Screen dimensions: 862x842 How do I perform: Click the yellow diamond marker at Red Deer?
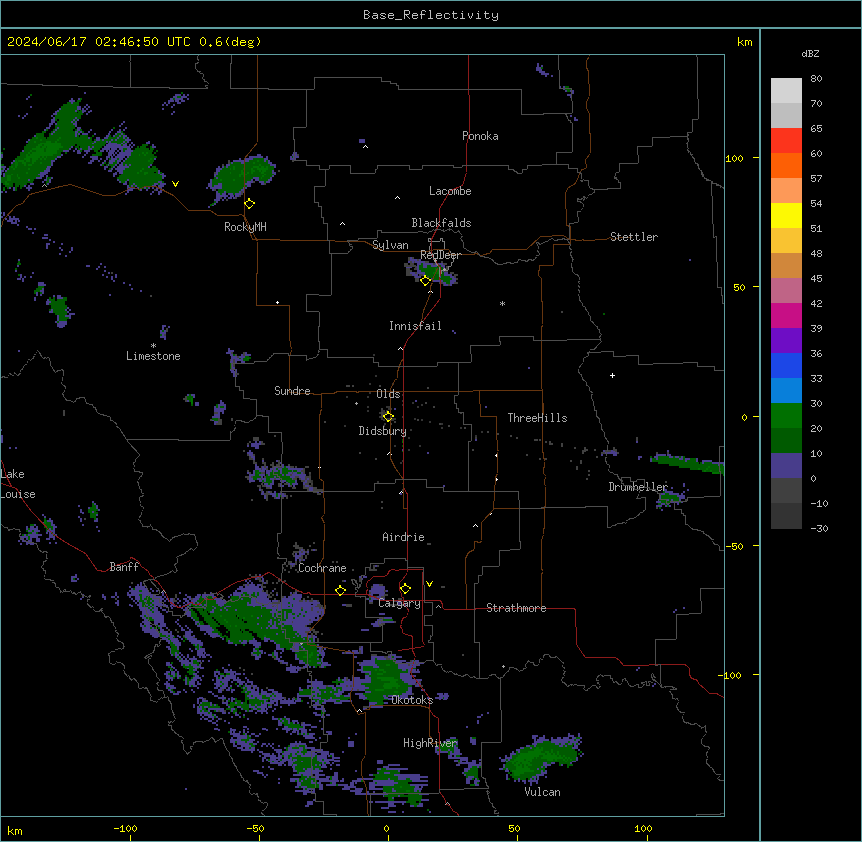[x=426, y=281]
